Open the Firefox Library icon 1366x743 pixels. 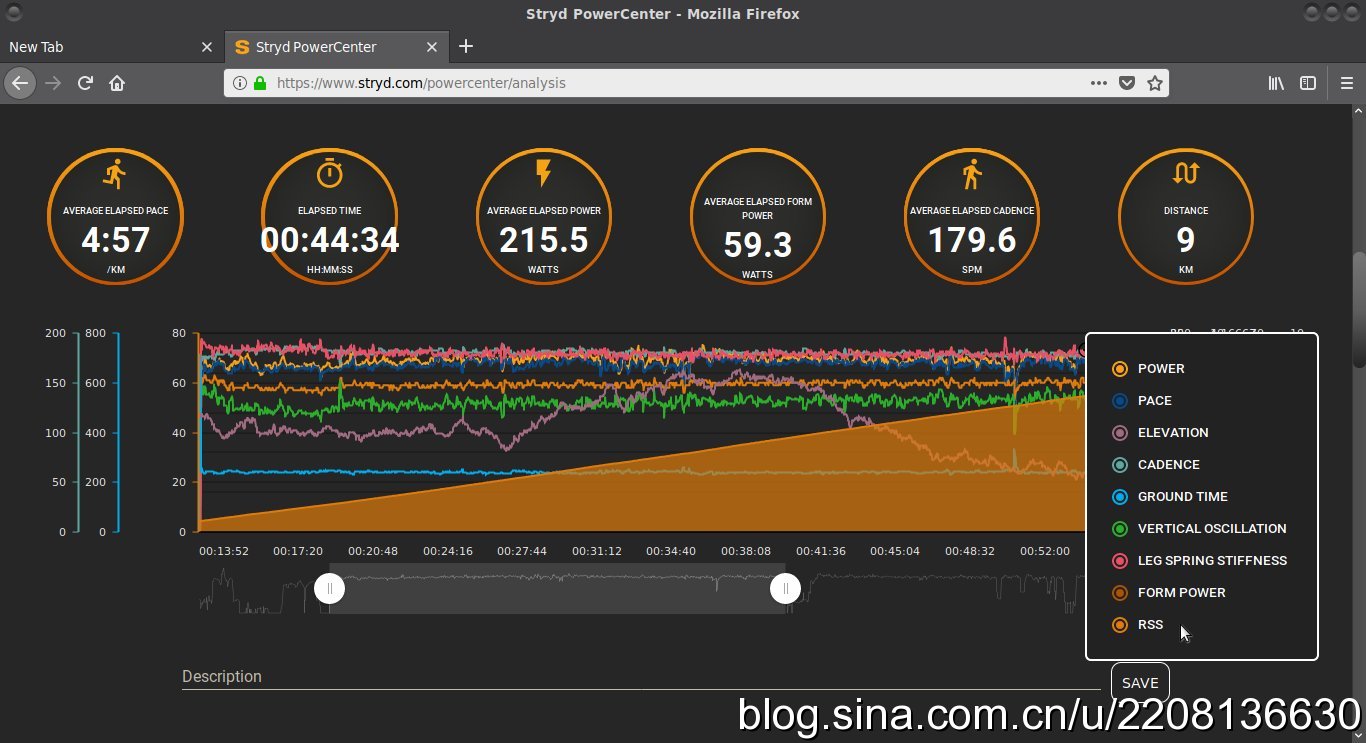tap(1276, 83)
